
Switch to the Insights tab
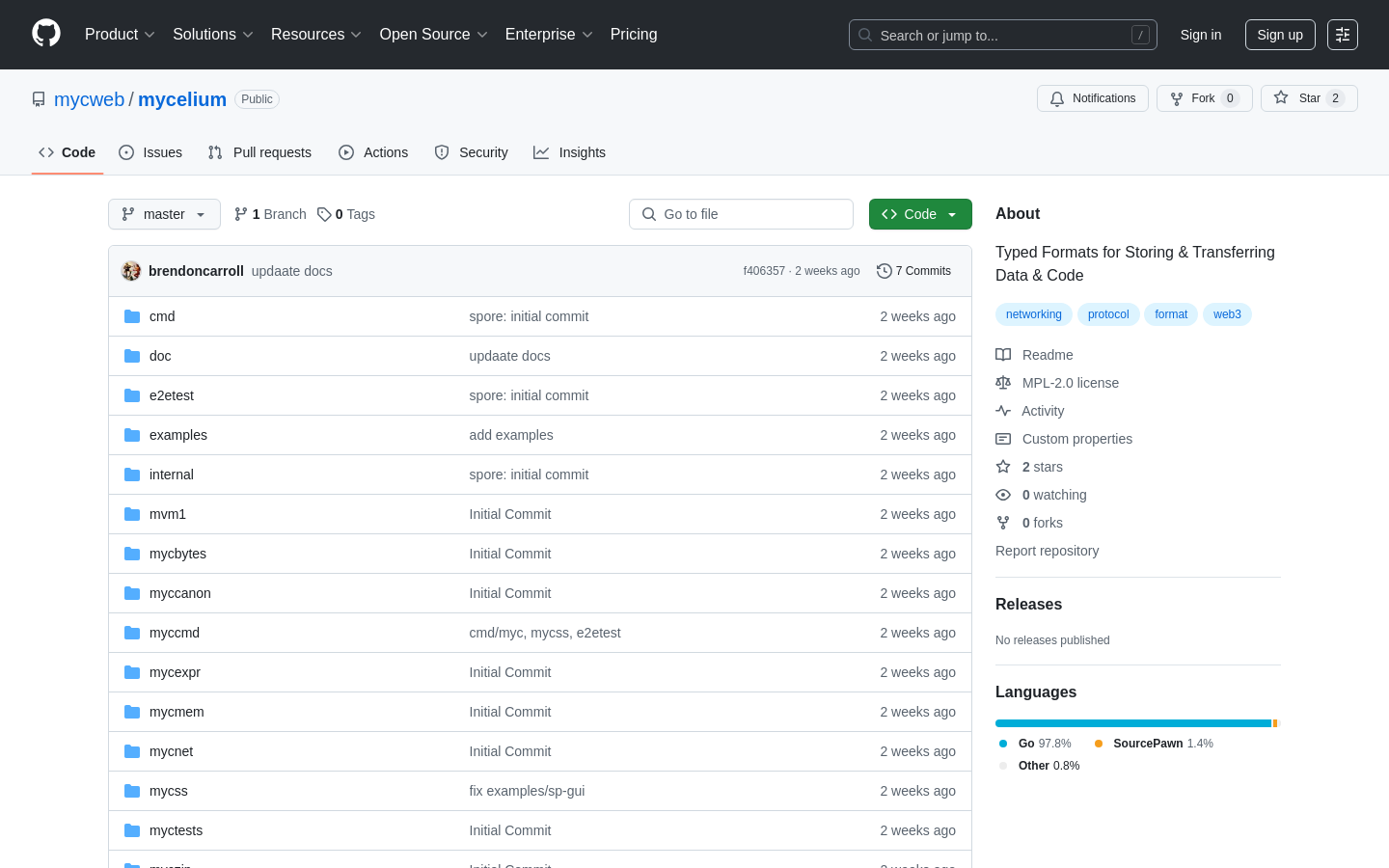(x=570, y=152)
